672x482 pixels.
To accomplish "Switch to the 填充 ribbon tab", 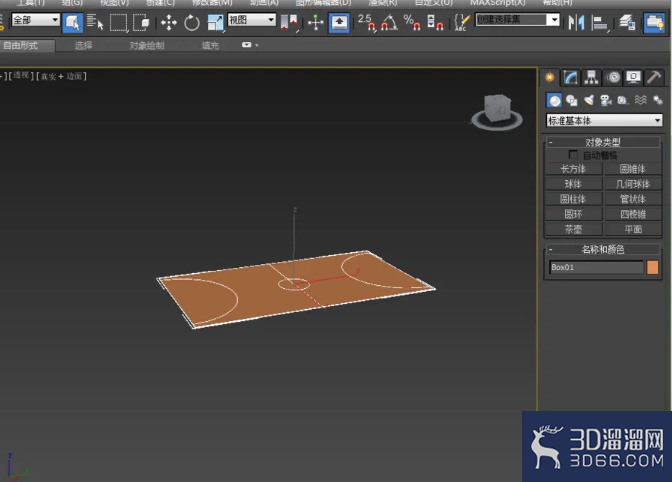I will (x=210, y=46).
